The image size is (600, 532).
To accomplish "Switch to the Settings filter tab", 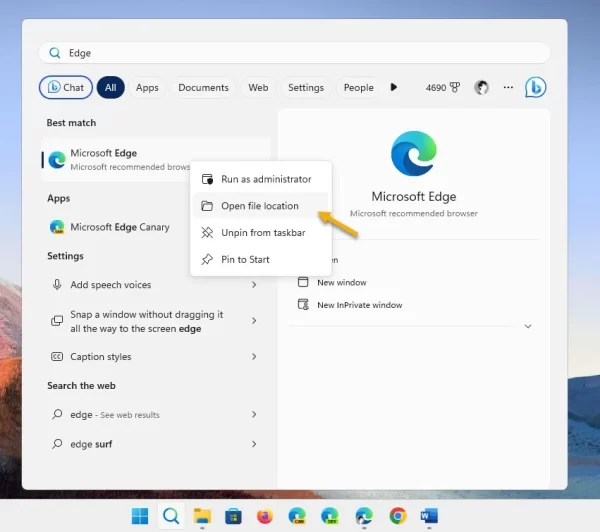I will [306, 88].
